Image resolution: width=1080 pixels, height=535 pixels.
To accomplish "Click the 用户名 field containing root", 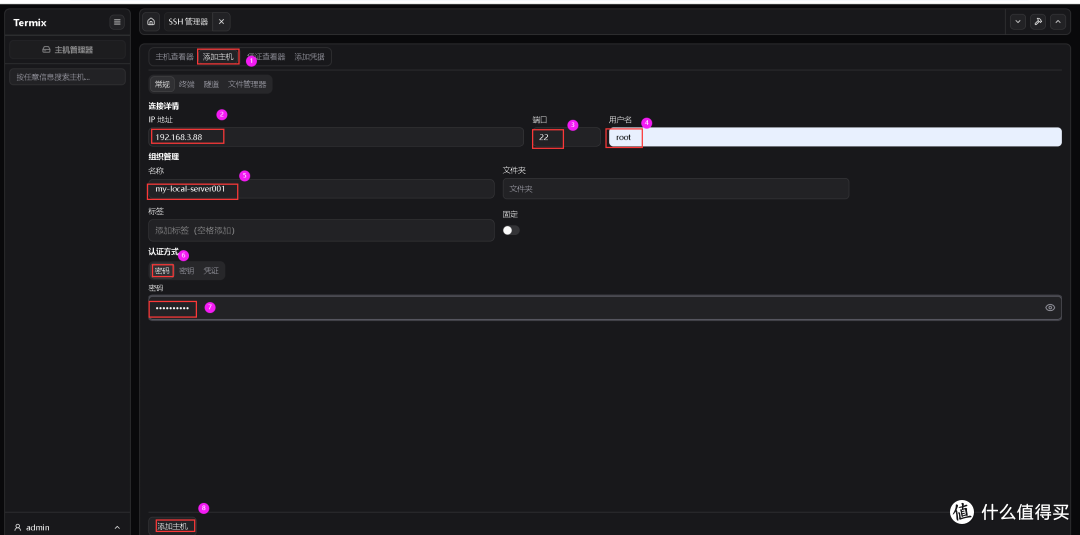I will (x=834, y=137).
